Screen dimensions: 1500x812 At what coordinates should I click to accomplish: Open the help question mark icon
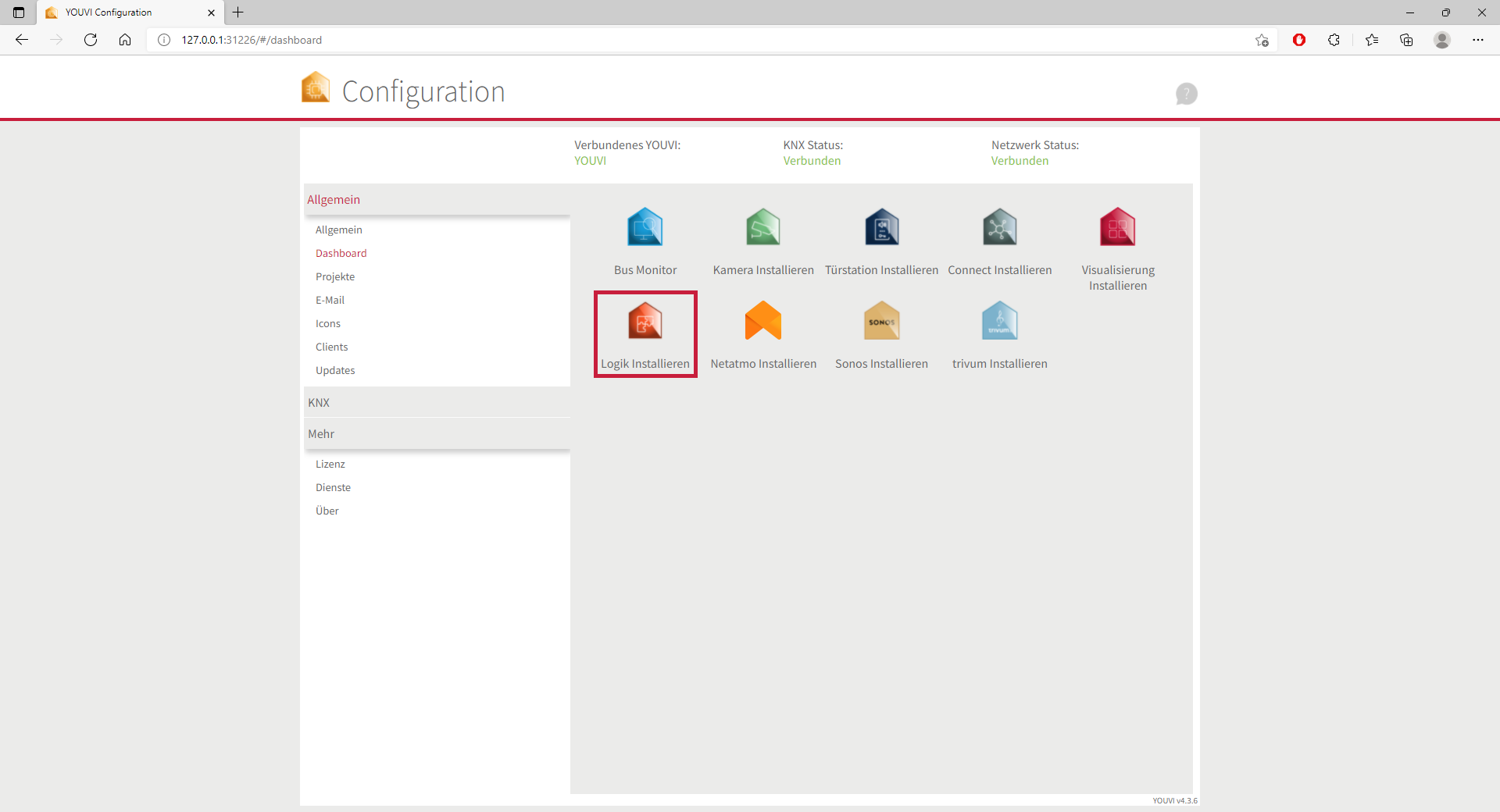[x=1187, y=94]
